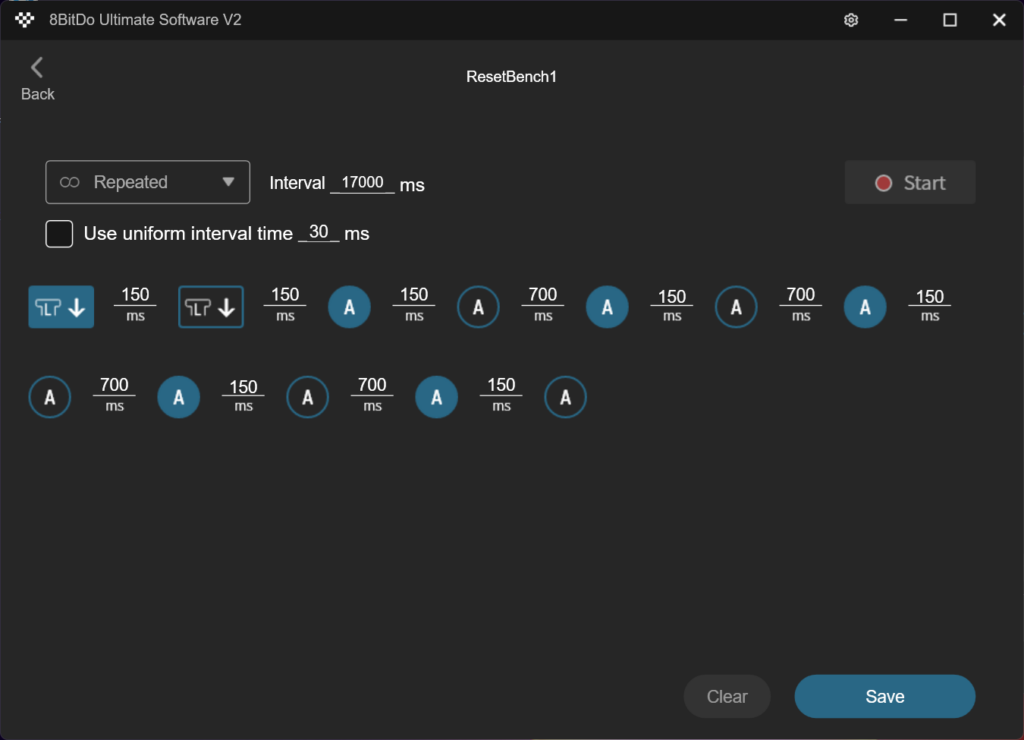1024x740 pixels.
Task: Click the uniform interval 30 ms field
Action: 319,232
